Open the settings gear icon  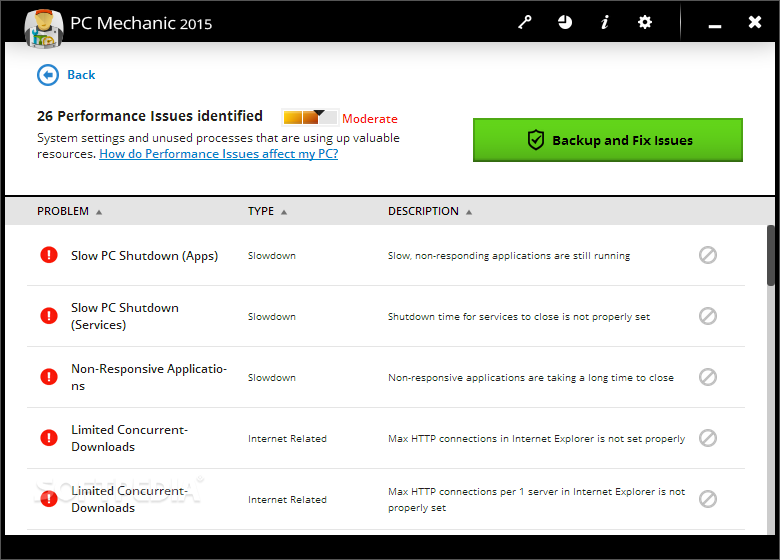645,22
